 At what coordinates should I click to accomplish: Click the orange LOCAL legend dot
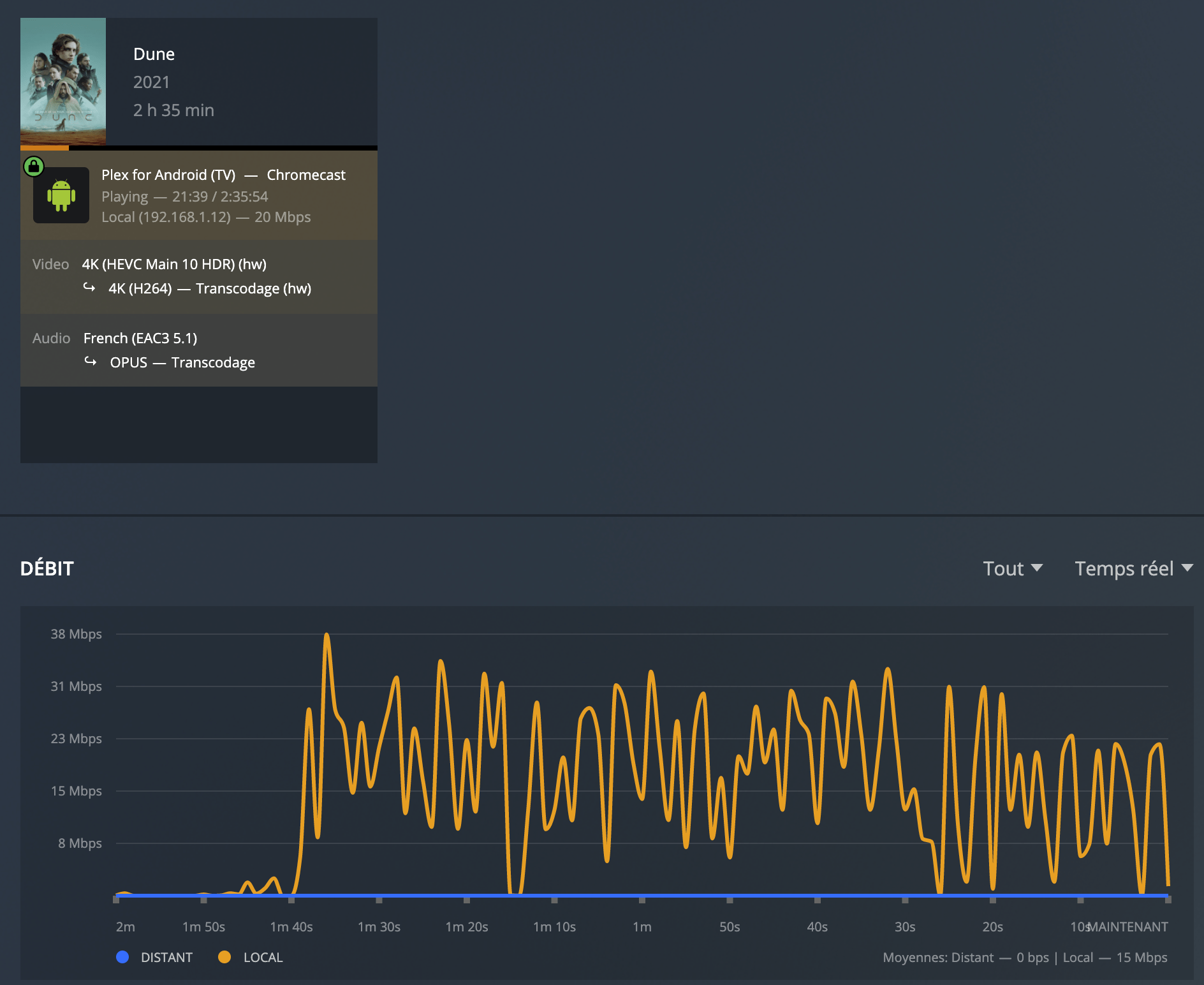pos(224,957)
